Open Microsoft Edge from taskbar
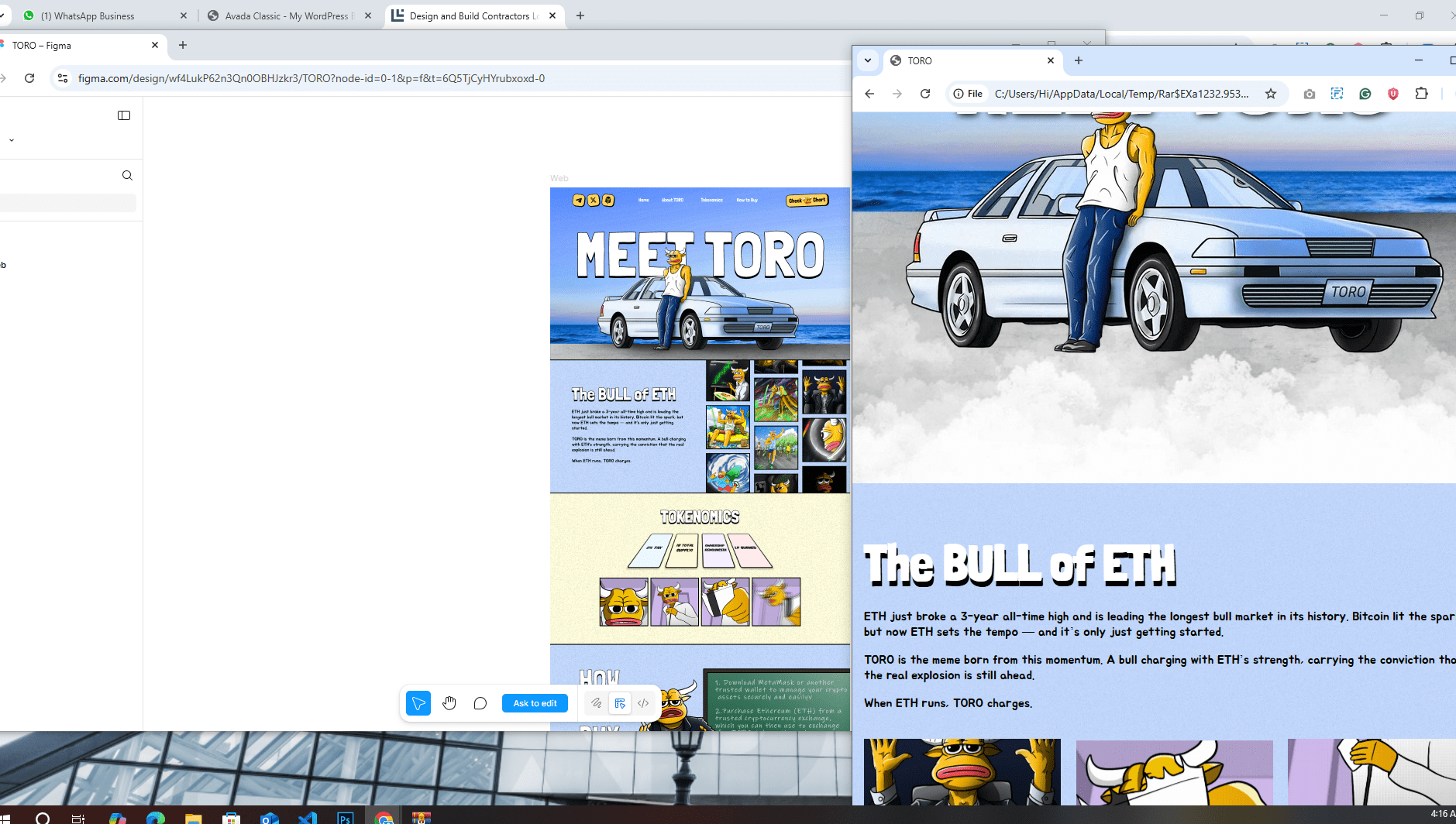This screenshot has width=1456, height=824. click(155, 818)
